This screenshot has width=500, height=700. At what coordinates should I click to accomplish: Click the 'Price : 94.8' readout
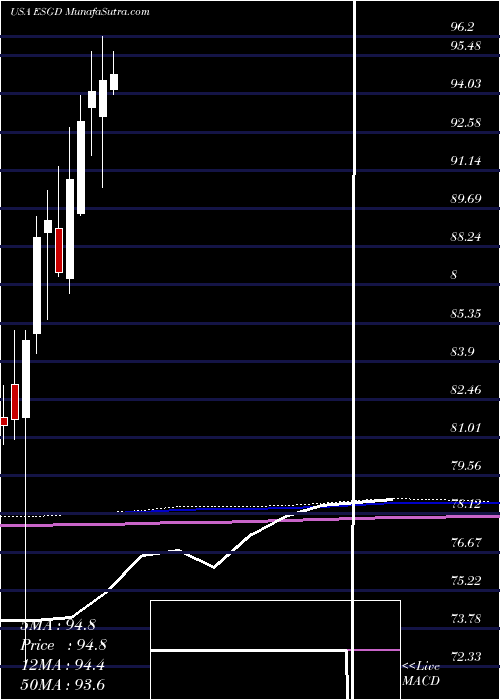click(x=64, y=645)
